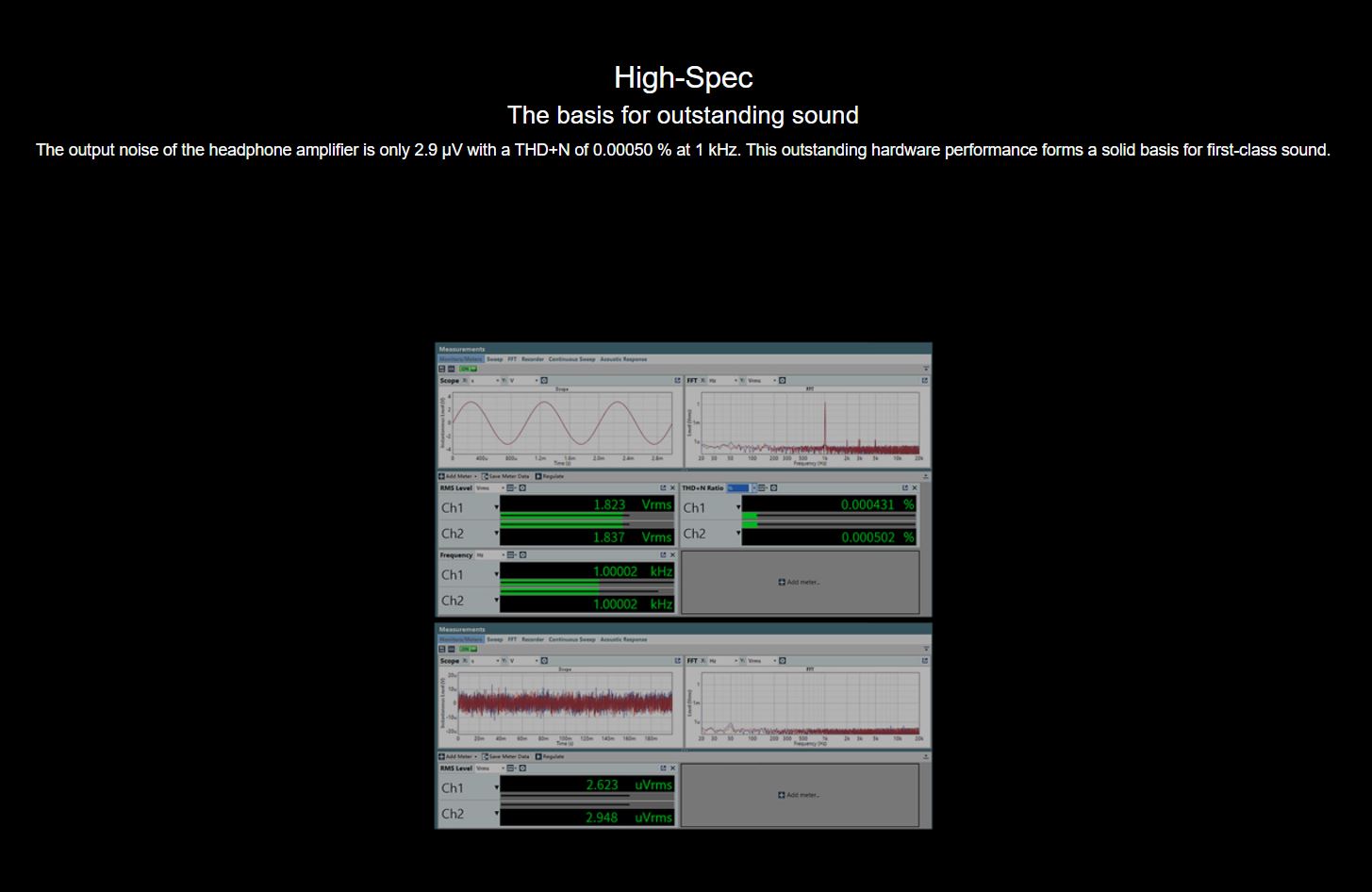The height and width of the screenshot is (892, 1372).
Task: Click the Add meter placeholder beside Frequency
Action: coord(800,583)
